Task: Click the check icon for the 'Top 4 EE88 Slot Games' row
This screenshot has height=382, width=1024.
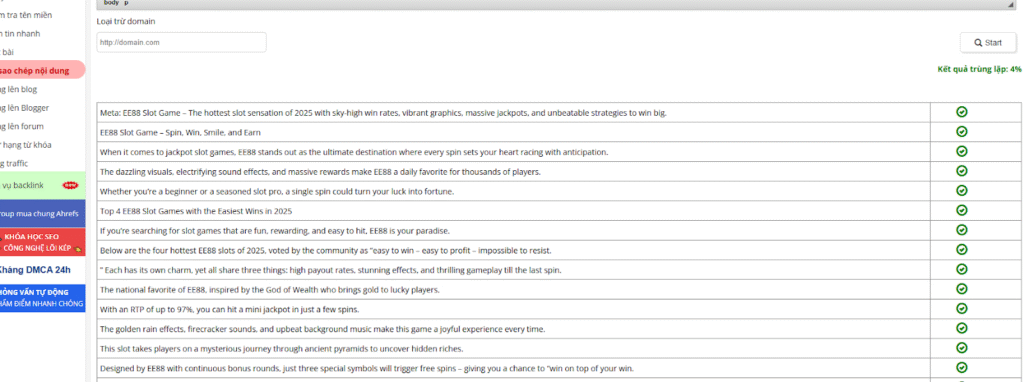Action: click(x=961, y=210)
